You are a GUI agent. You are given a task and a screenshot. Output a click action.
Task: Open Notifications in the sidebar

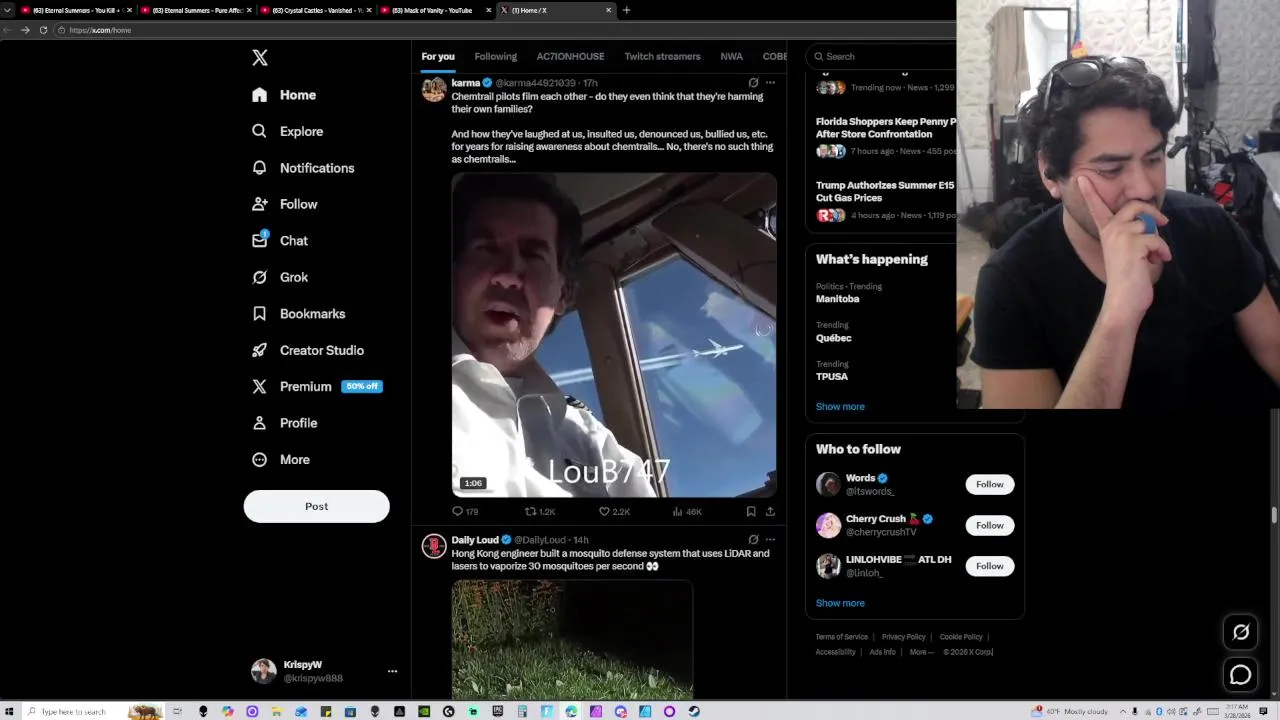(303, 168)
